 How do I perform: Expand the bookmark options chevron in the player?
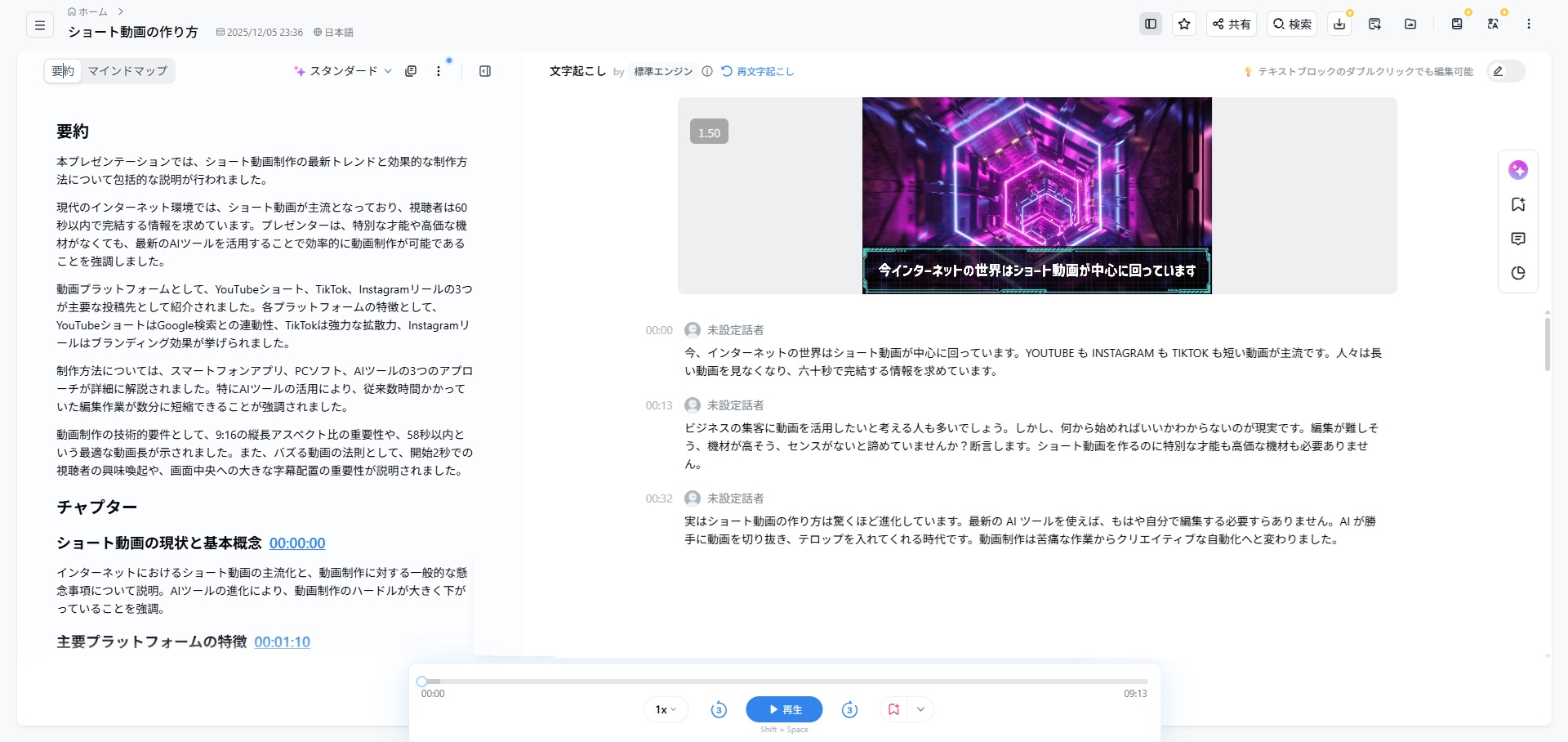click(x=920, y=709)
